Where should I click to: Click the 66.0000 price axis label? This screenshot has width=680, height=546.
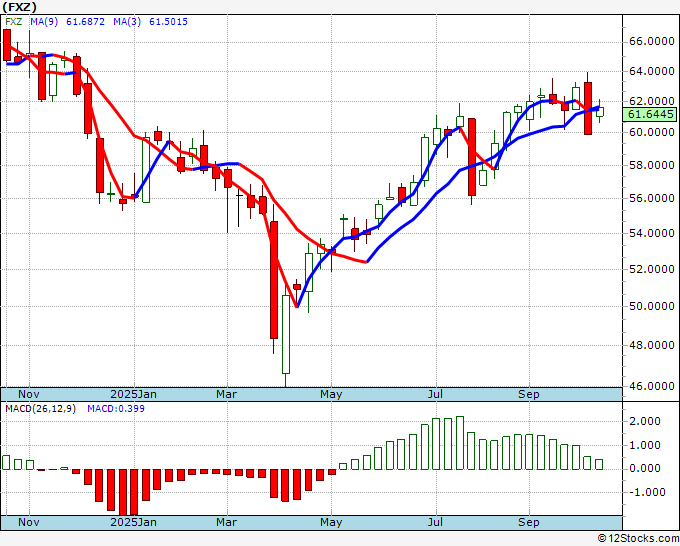[x=651, y=42]
